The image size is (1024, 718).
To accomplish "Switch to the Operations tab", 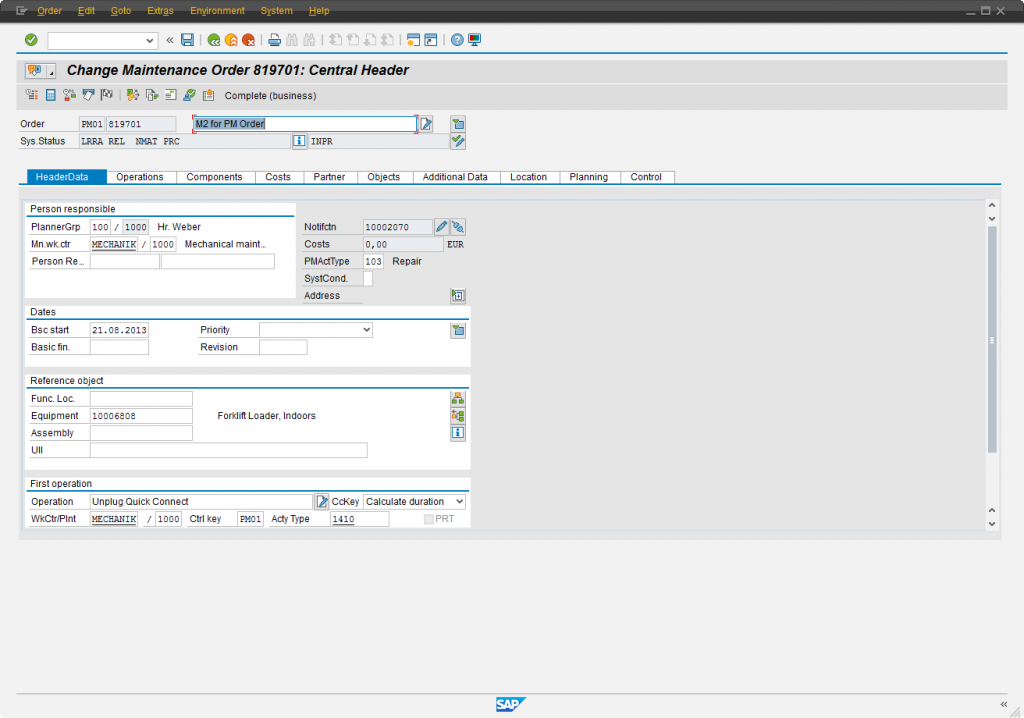I will pos(140,177).
